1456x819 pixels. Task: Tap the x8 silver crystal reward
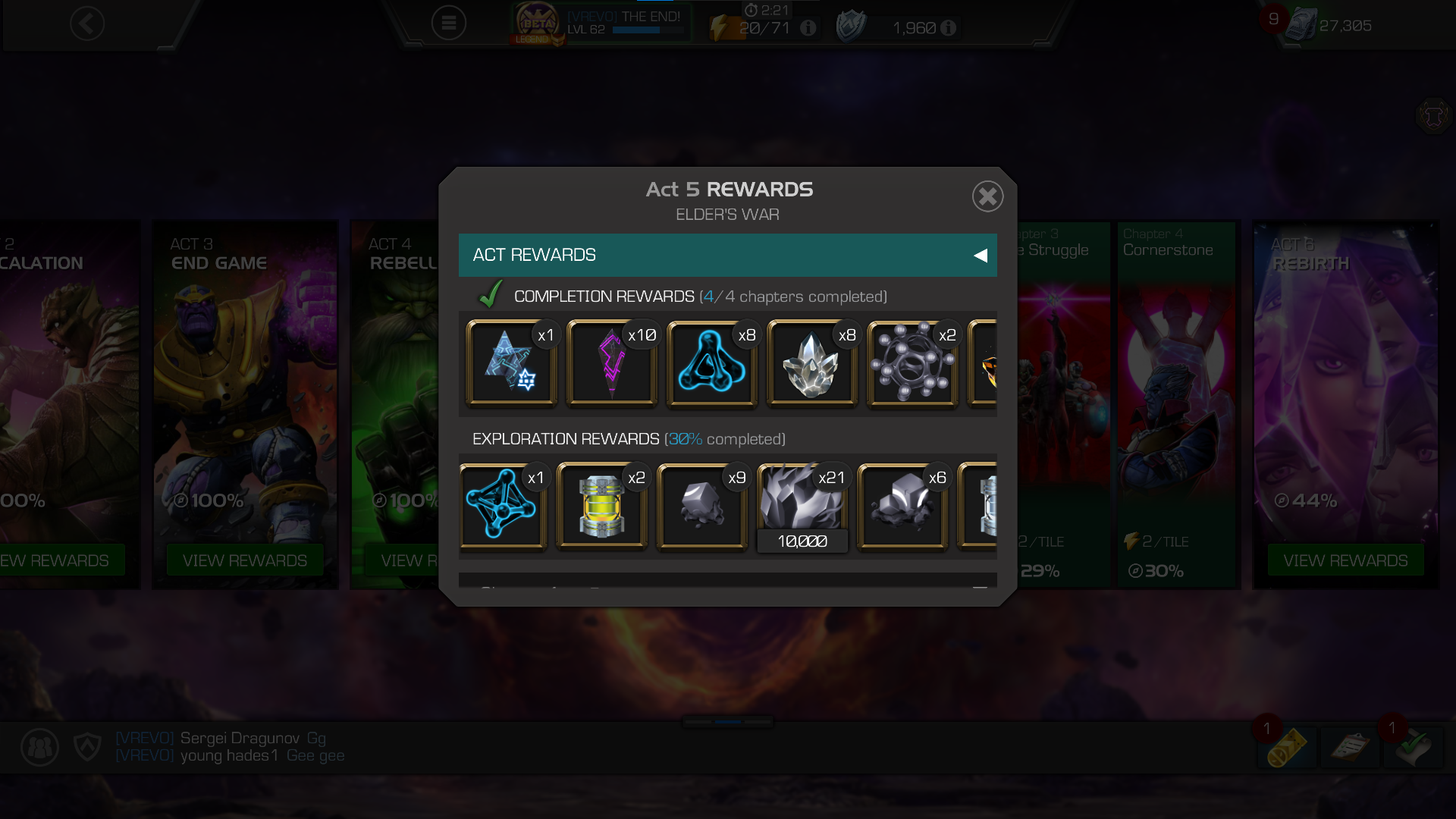point(812,362)
